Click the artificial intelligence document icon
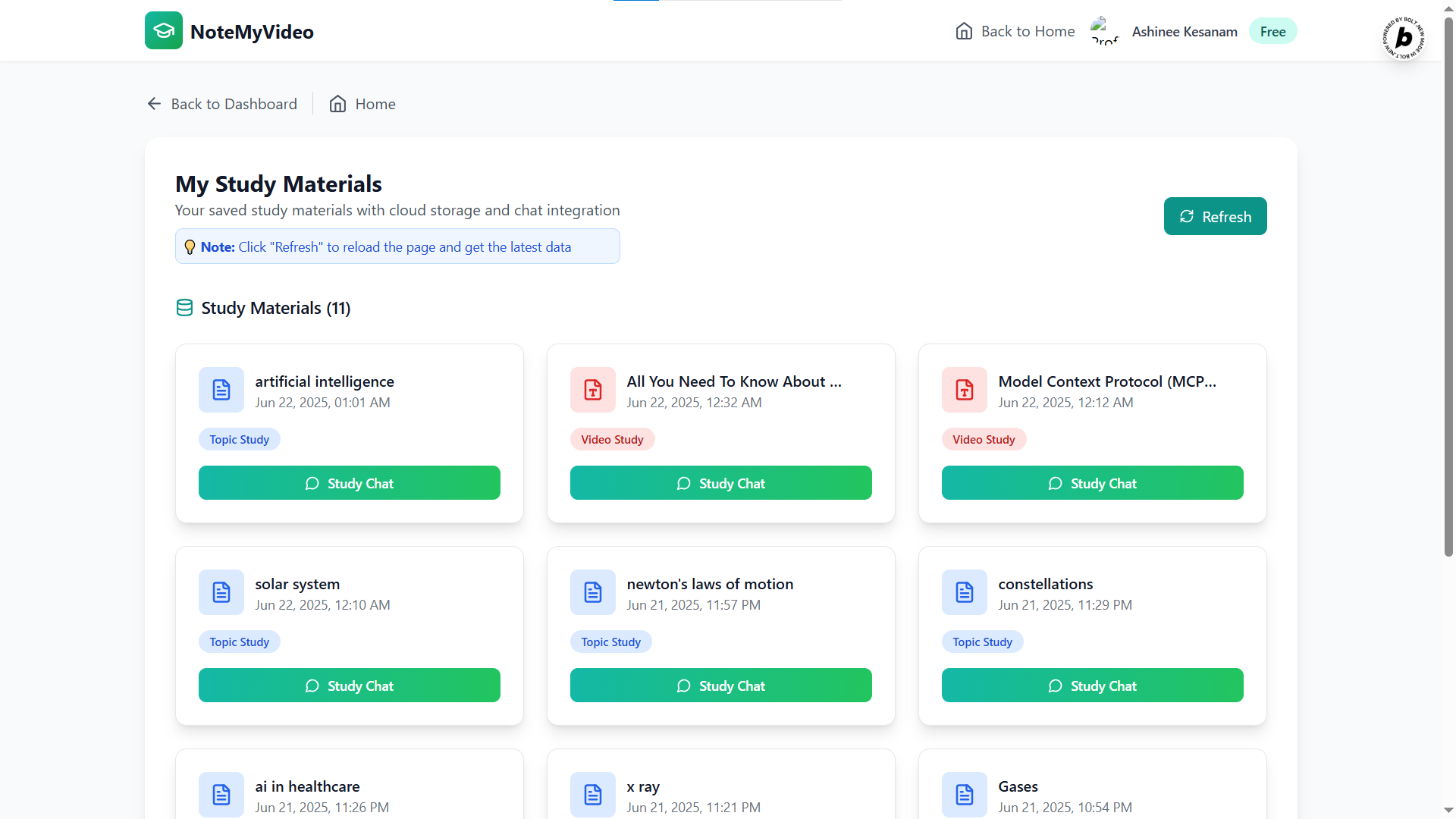The width and height of the screenshot is (1456, 819). pos(221,390)
